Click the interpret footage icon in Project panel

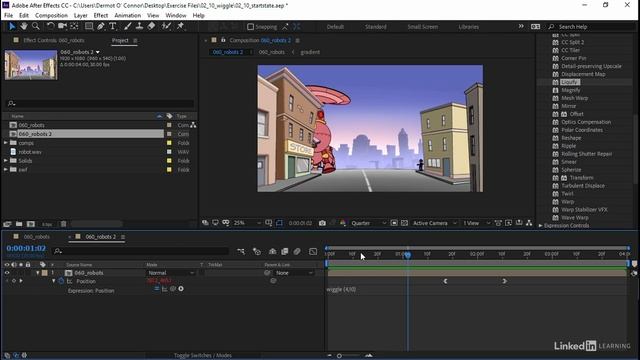click(x=7, y=224)
